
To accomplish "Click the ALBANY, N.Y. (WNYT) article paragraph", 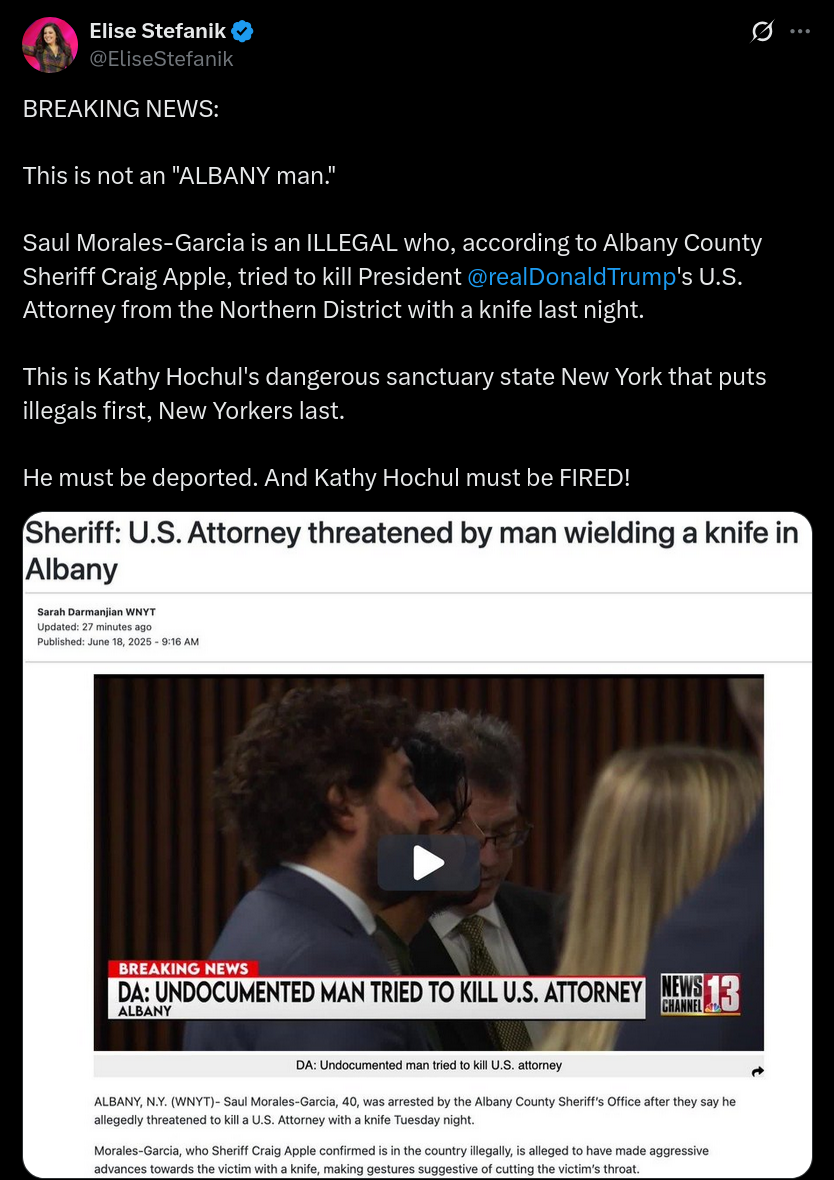I will [415, 1111].
